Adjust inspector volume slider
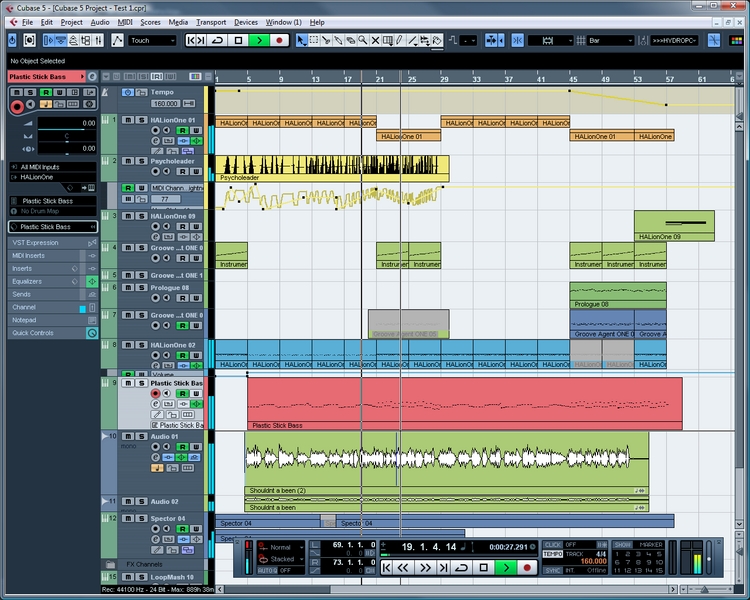This screenshot has height=600, width=750. pyautogui.click(x=66, y=128)
